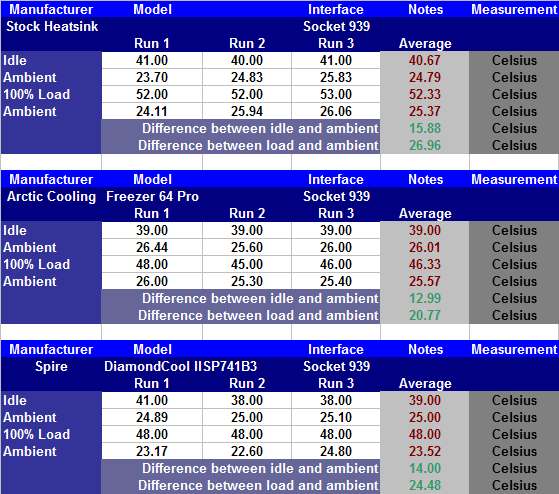Select the 26.96 difference value

pyautogui.click(x=425, y=145)
